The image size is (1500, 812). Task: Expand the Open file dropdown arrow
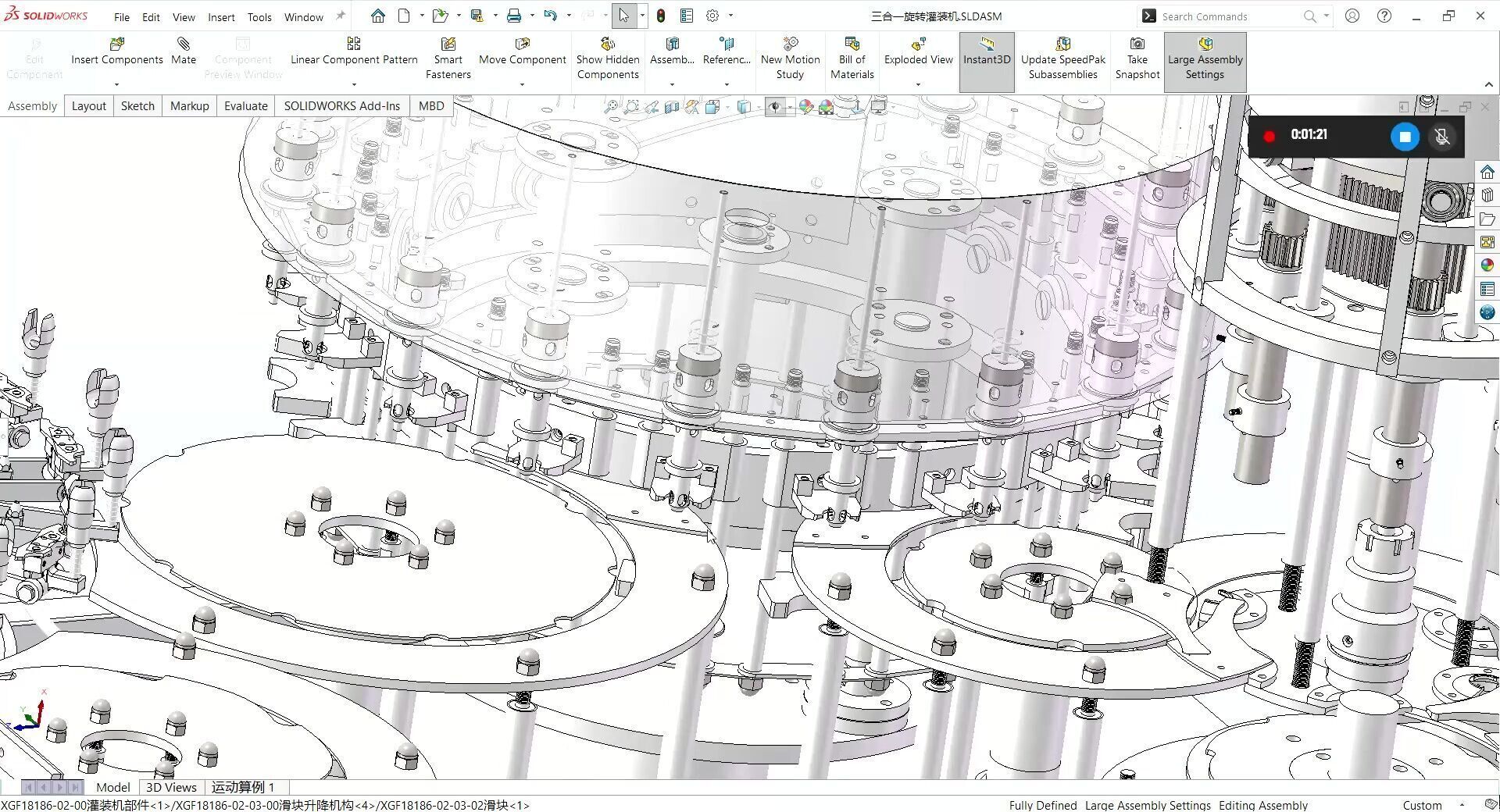(459, 16)
